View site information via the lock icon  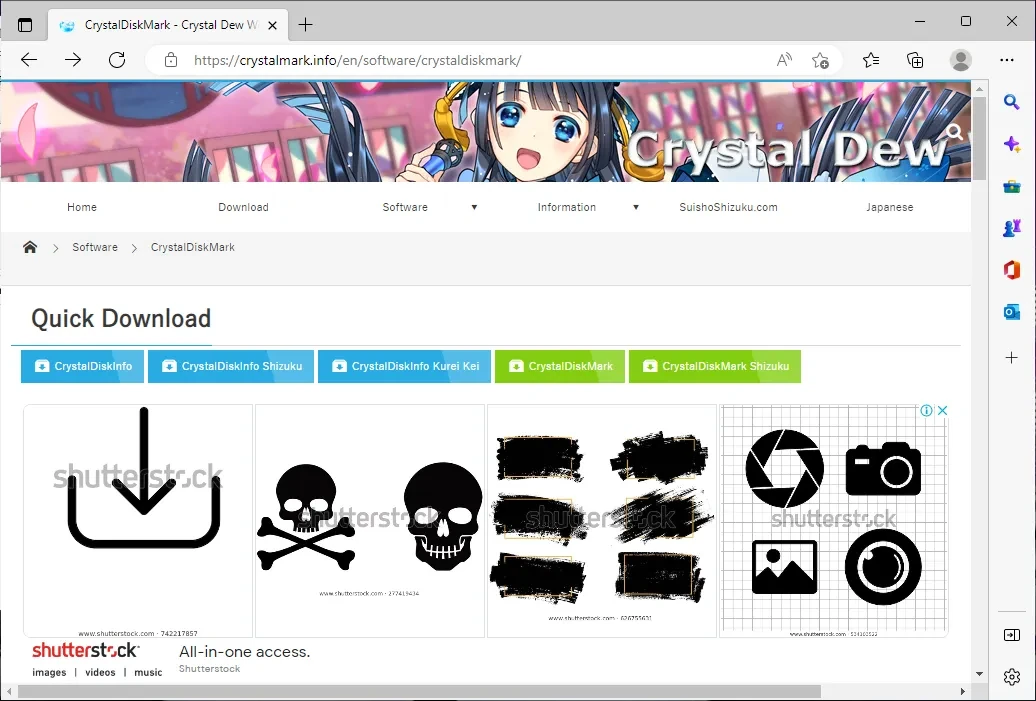pos(170,60)
